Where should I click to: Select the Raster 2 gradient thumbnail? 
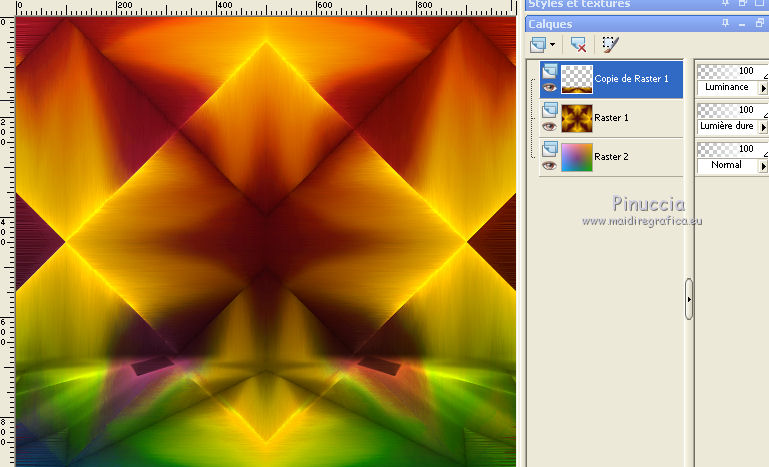[x=577, y=157]
